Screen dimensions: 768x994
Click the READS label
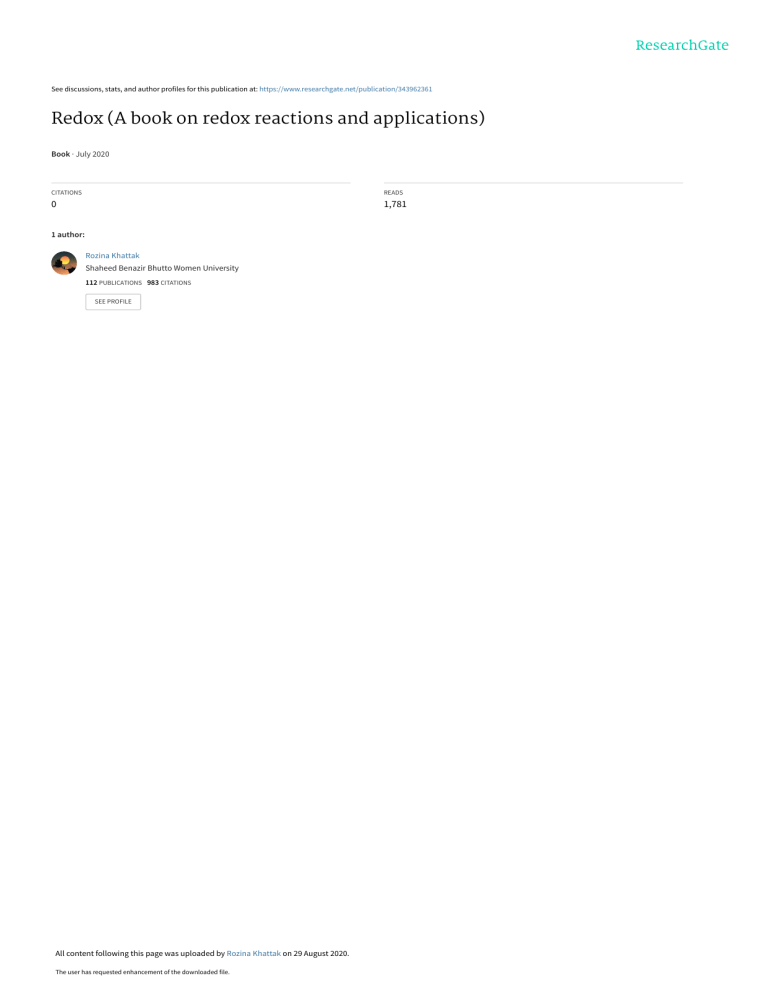coord(393,193)
